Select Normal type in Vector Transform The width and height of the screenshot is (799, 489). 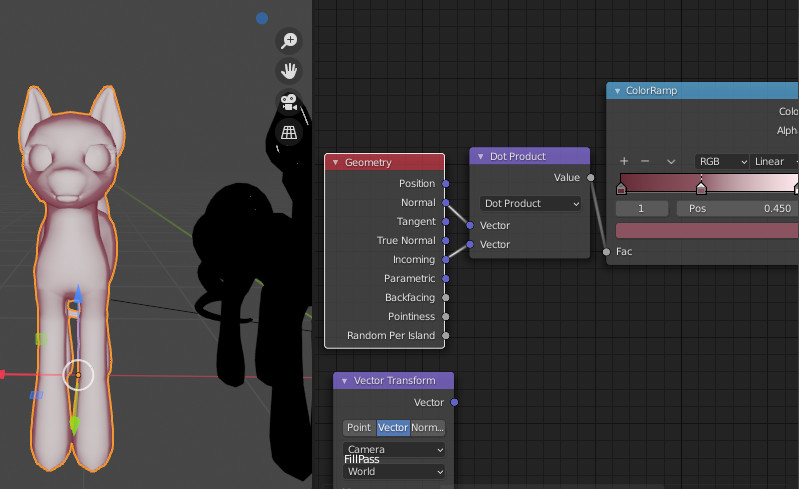pyautogui.click(x=427, y=427)
